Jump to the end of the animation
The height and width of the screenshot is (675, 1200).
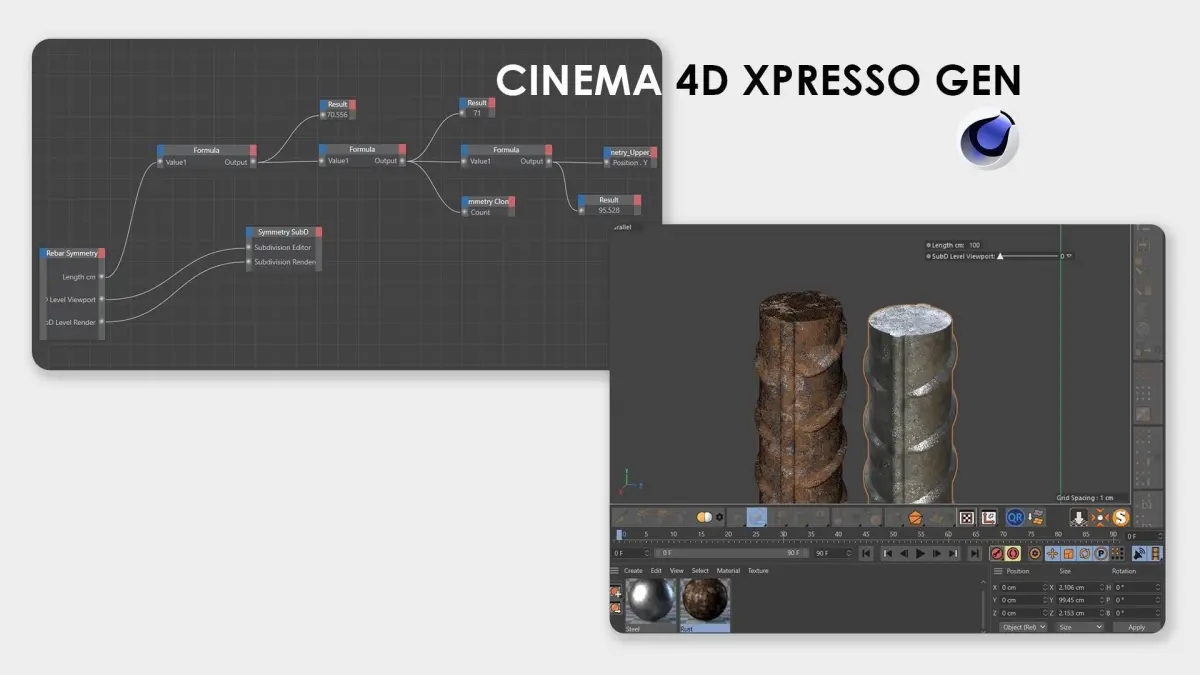[x=974, y=553]
